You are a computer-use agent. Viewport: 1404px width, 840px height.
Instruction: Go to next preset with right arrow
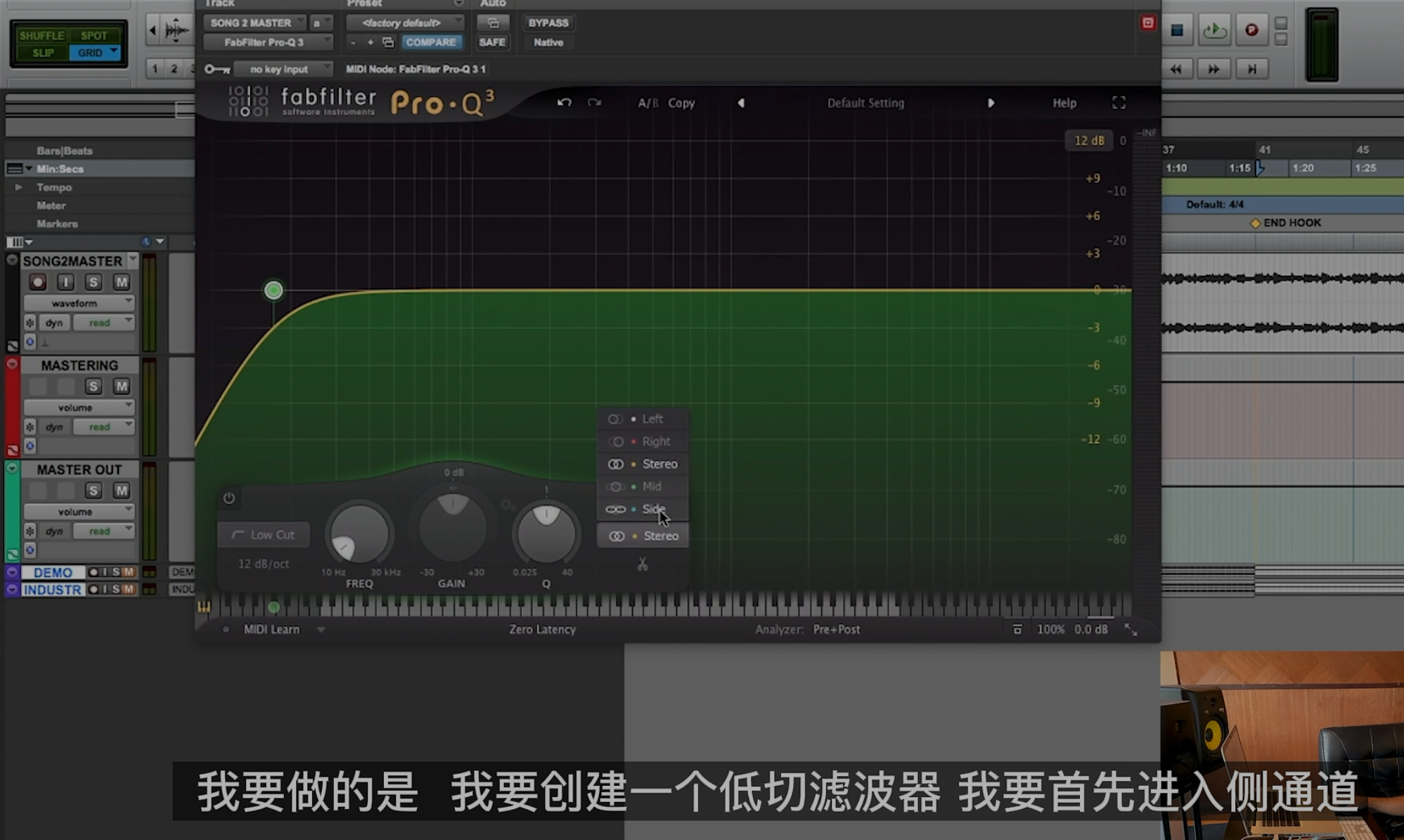991,103
